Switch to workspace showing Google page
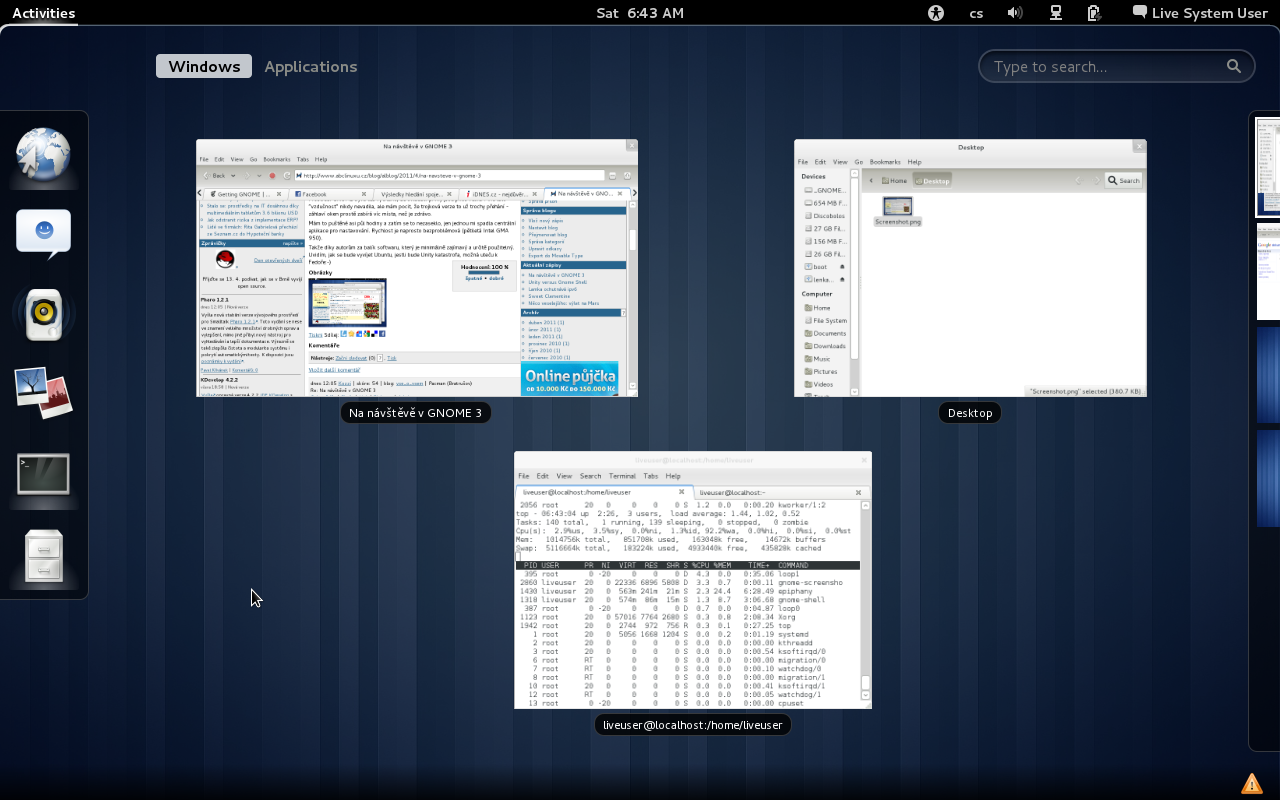The width and height of the screenshot is (1280, 800). pos(1268,272)
